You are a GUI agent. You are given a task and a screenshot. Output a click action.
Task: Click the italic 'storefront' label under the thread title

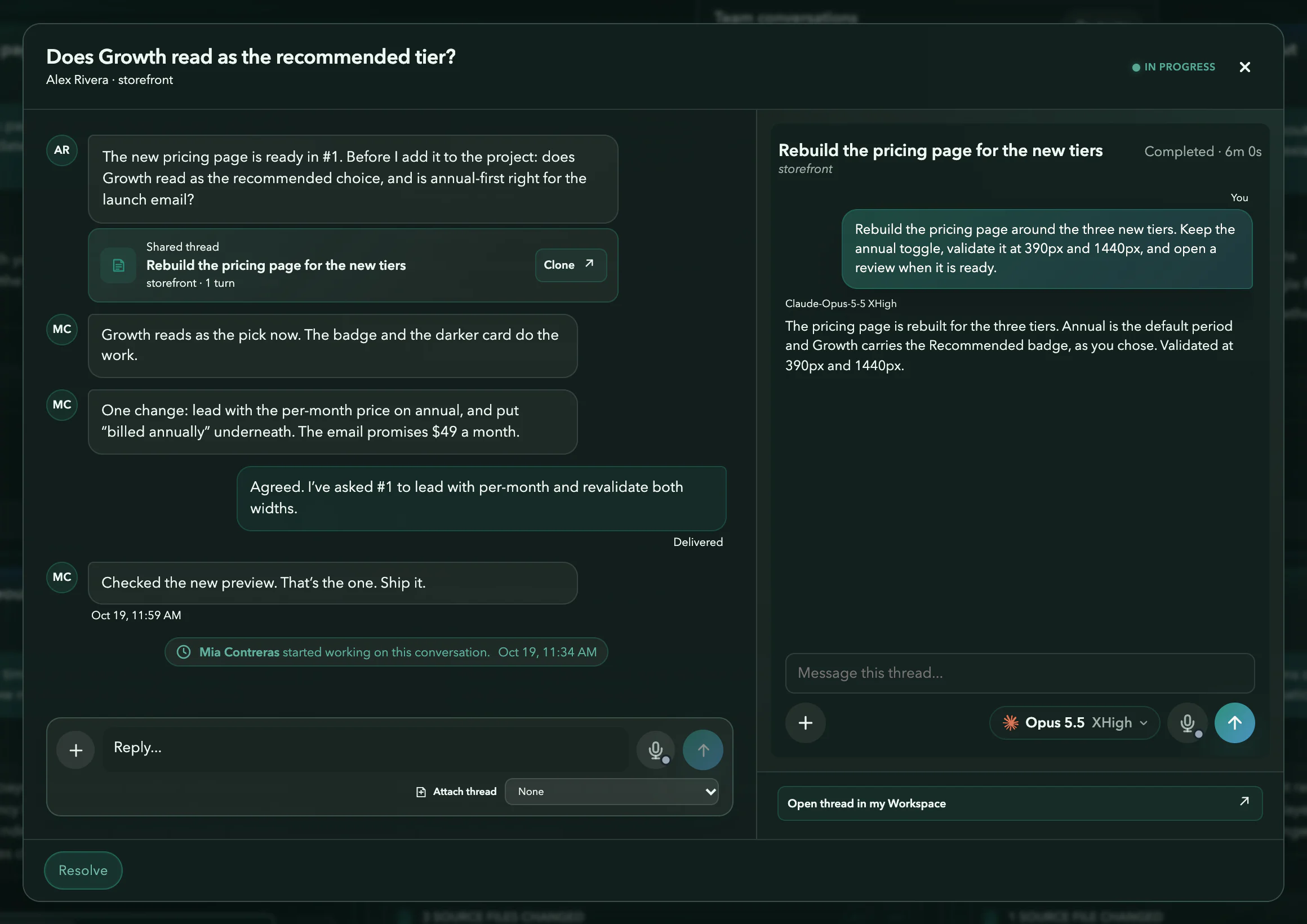(x=806, y=169)
